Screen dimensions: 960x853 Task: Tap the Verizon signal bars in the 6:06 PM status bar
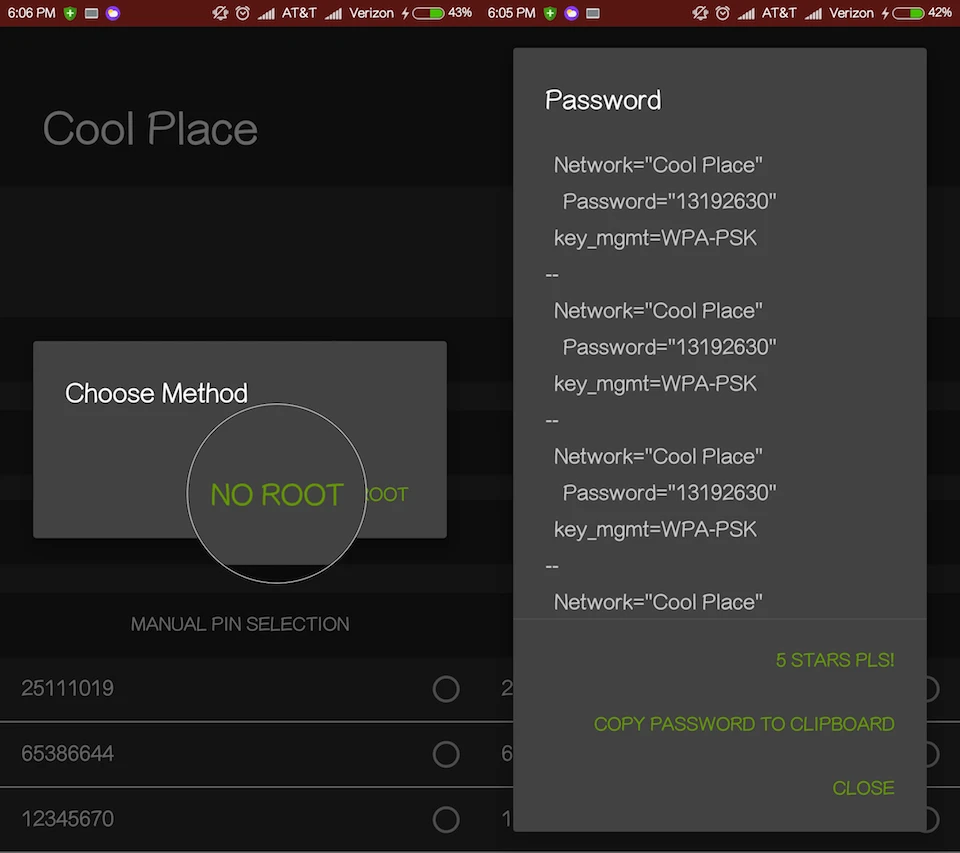point(334,13)
